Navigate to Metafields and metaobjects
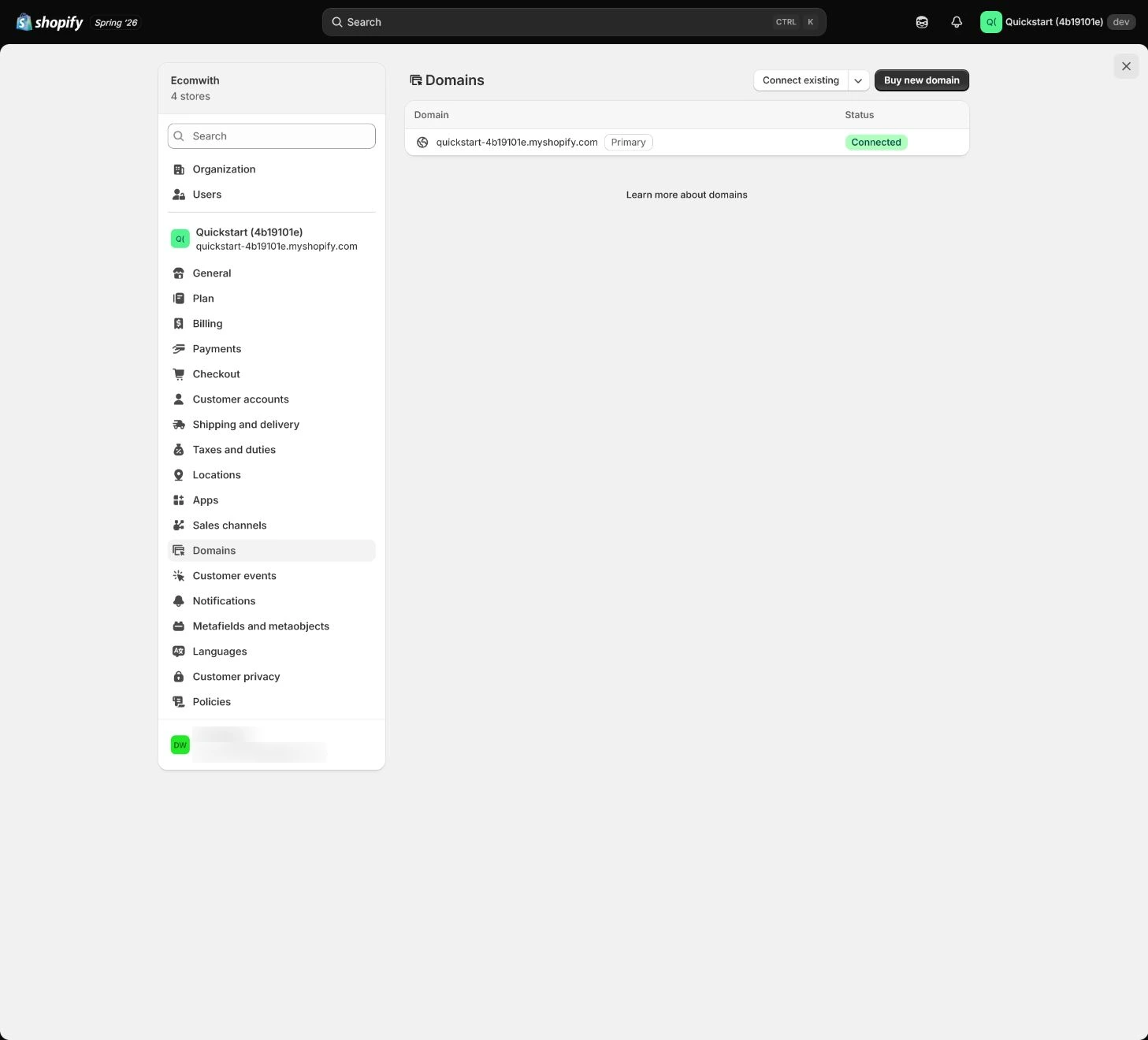 272,626
